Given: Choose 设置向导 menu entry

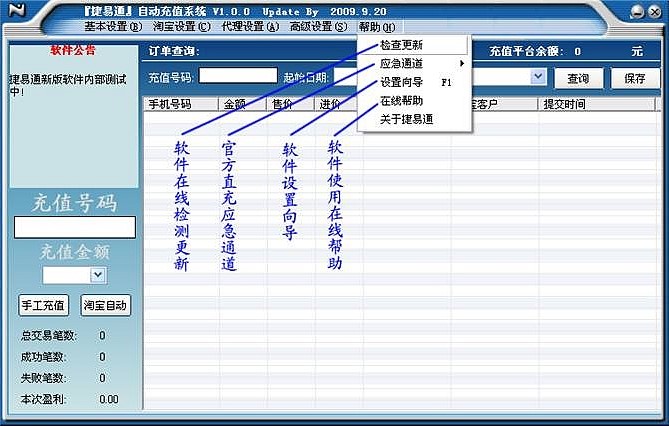Looking at the screenshot, I should tap(414, 82).
